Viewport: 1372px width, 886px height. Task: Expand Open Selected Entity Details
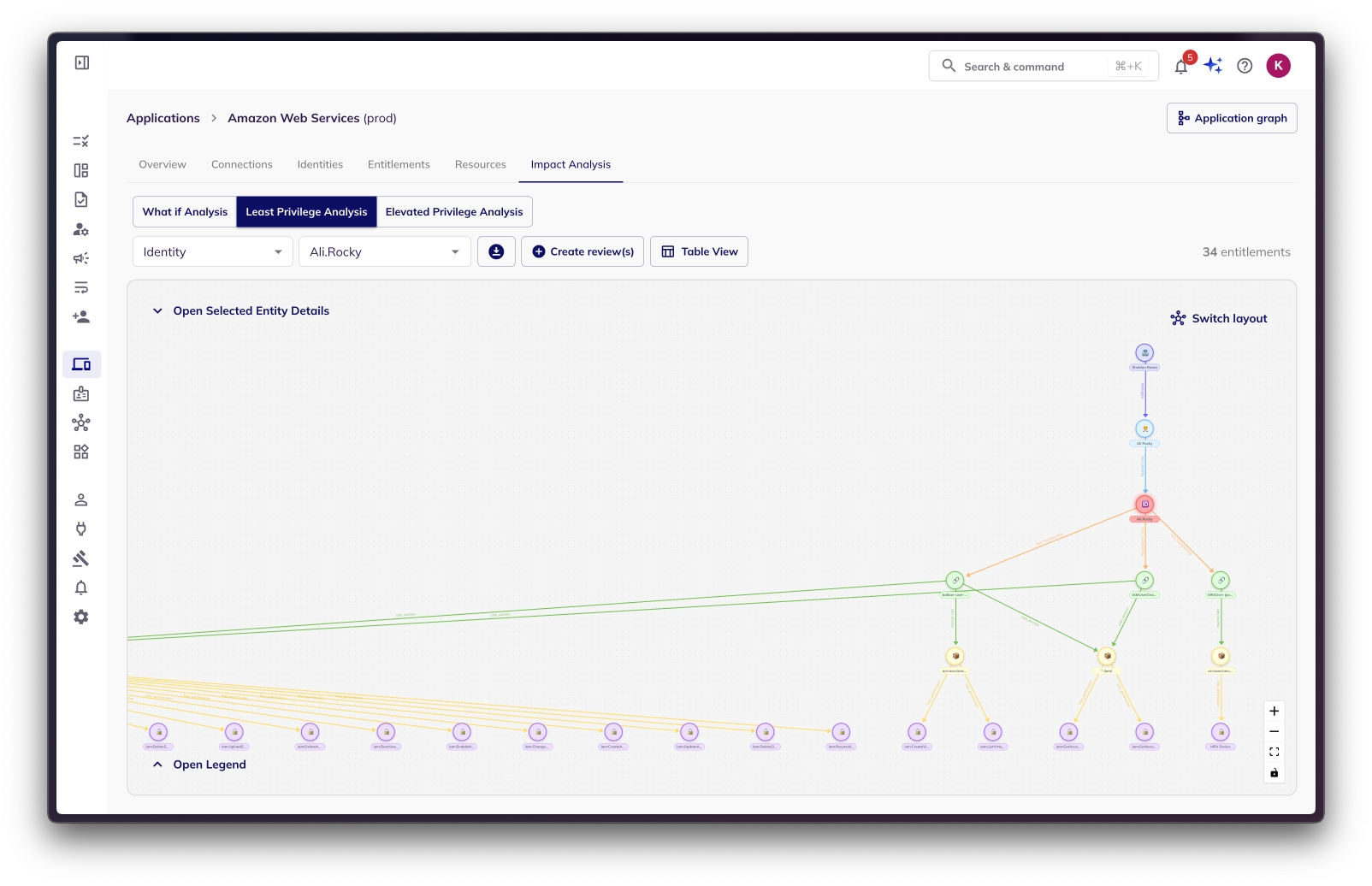pos(242,311)
